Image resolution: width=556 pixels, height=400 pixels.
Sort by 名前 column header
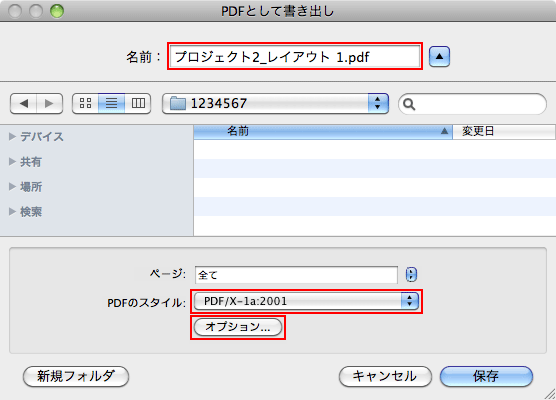point(323,132)
